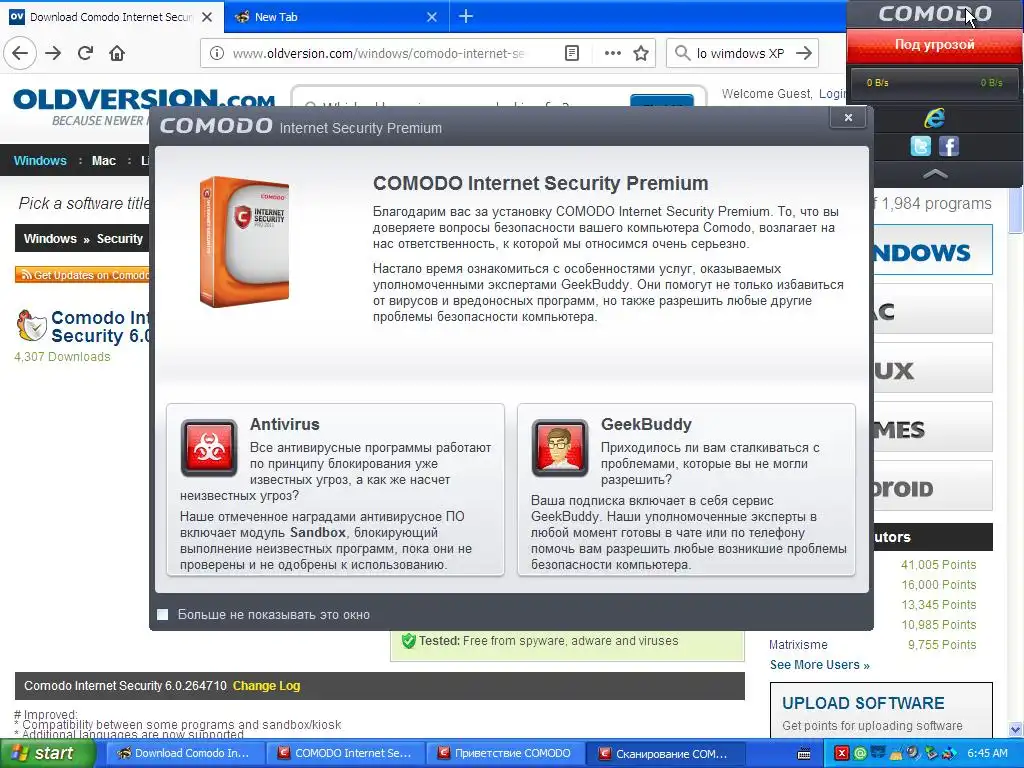
Task: Click 'Get Updates on Comodo' RSS button
Action: pyautogui.click(x=82, y=275)
